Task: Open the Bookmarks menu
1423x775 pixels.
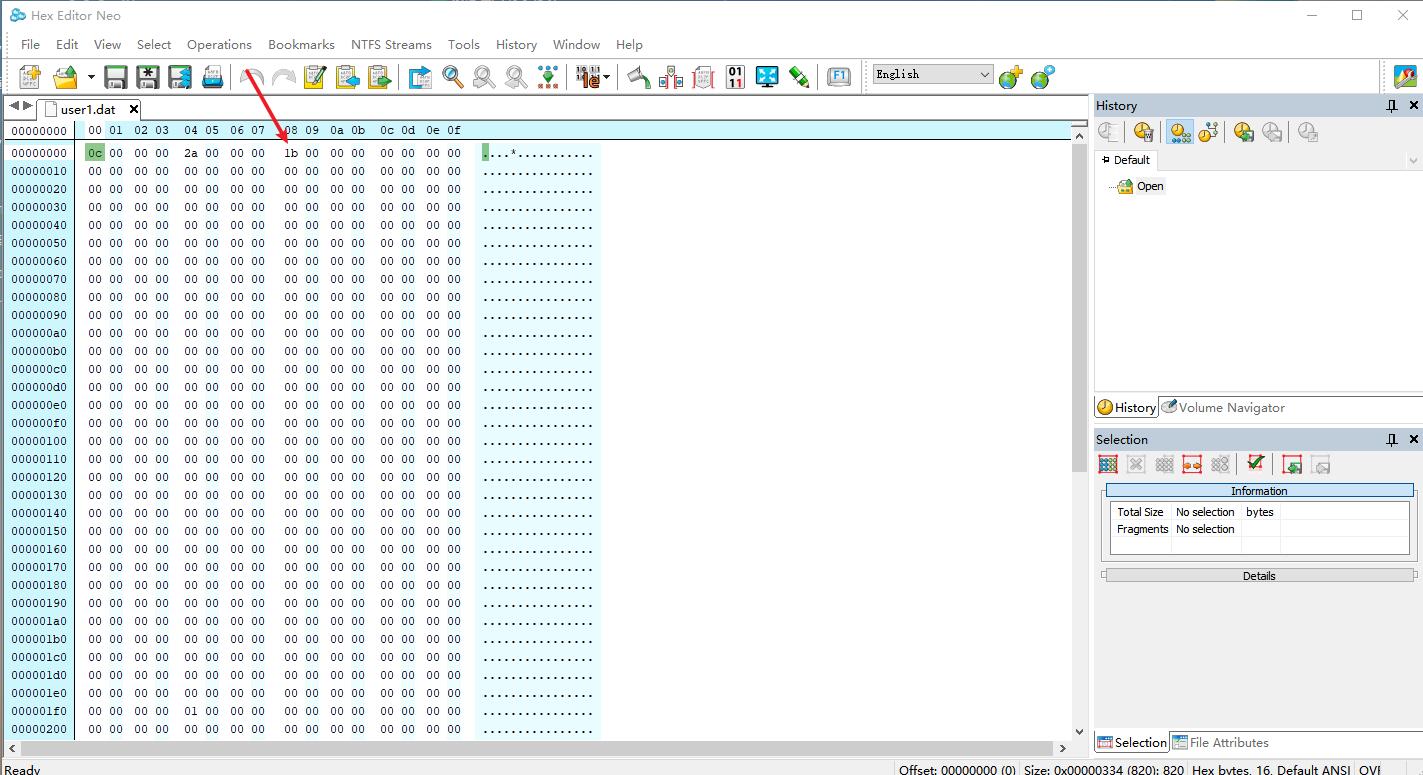Action: [301, 44]
